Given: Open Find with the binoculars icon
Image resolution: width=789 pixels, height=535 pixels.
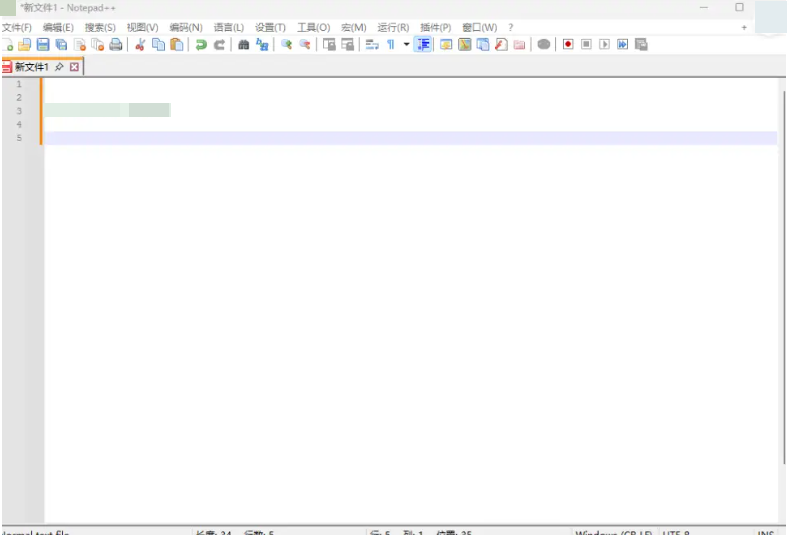Looking at the screenshot, I should click(x=244, y=45).
